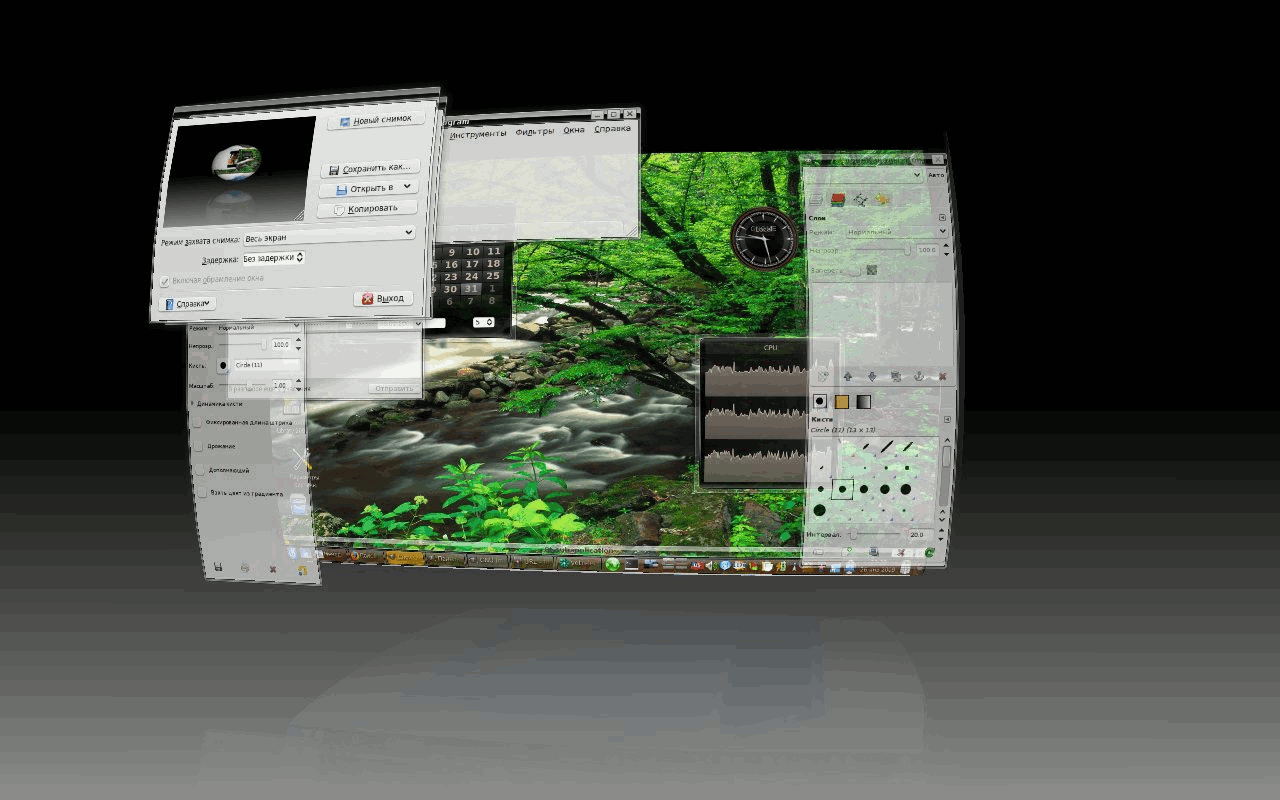Click the Копировать button

tap(366, 208)
